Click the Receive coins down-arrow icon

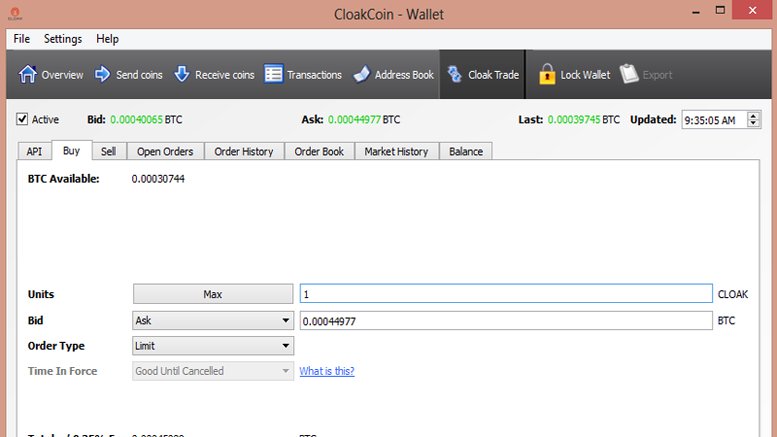[182, 74]
